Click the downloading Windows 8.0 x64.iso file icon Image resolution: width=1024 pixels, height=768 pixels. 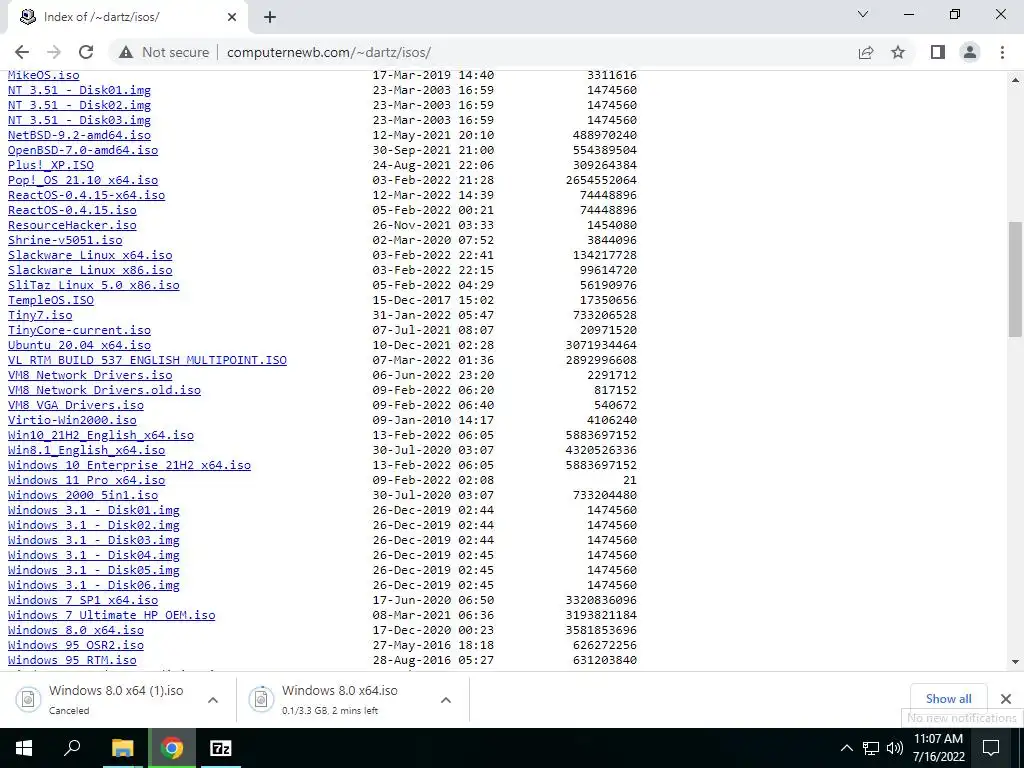point(261,699)
